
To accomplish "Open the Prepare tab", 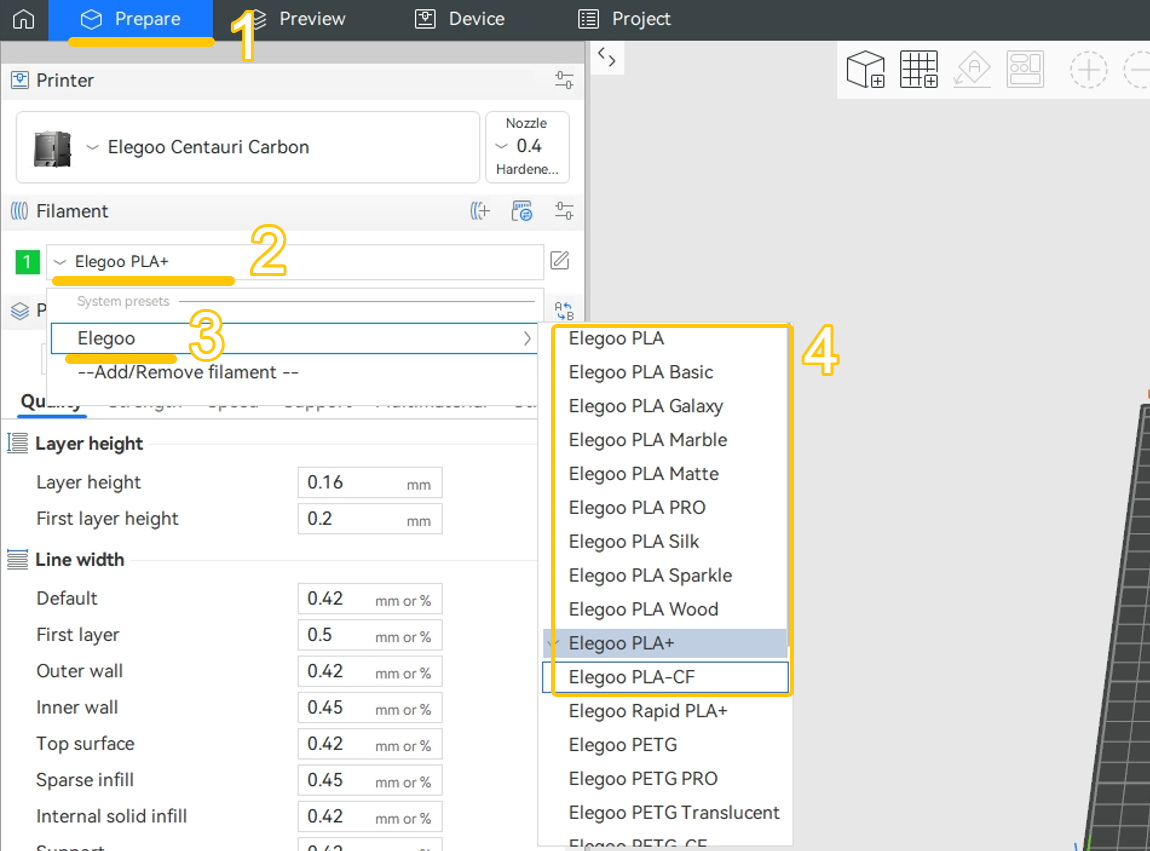I will pos(131,19).
